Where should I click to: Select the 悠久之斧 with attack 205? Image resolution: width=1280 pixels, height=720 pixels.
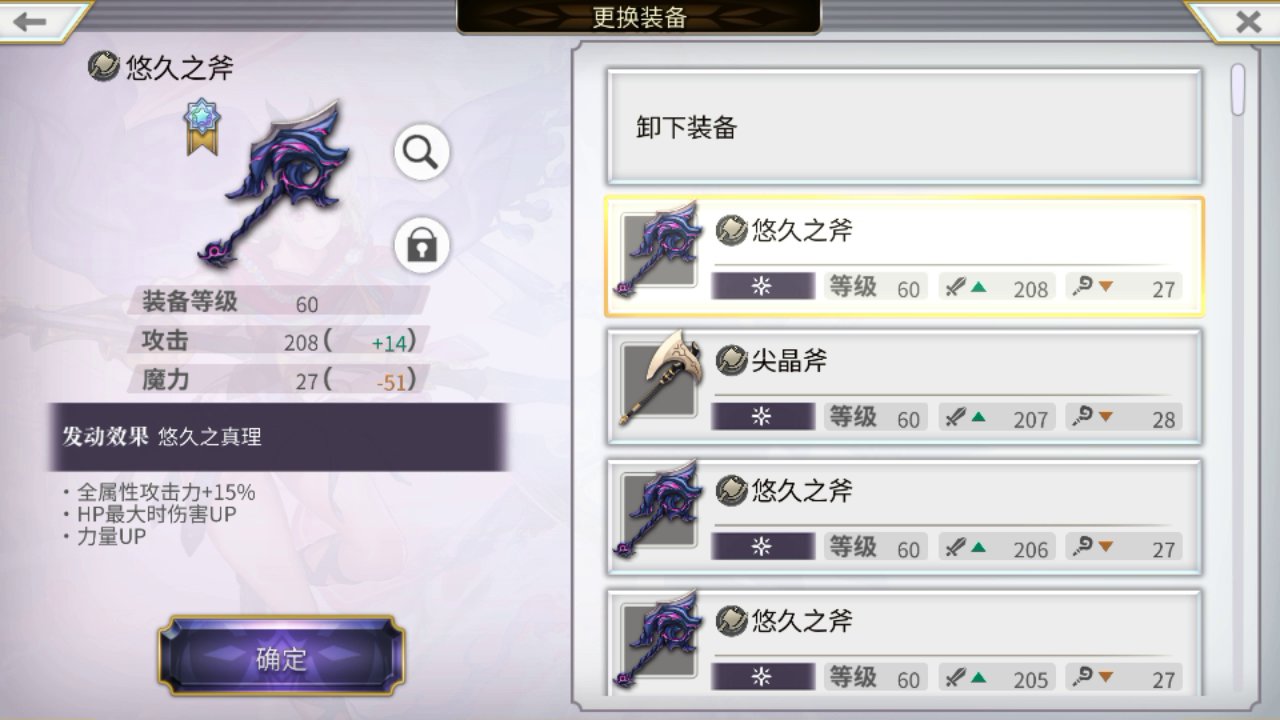(904, 641)
